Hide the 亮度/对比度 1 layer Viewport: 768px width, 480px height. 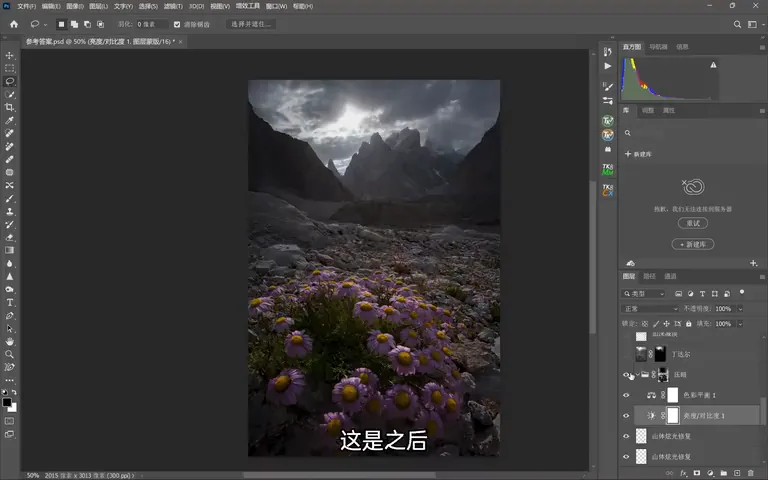626,416
